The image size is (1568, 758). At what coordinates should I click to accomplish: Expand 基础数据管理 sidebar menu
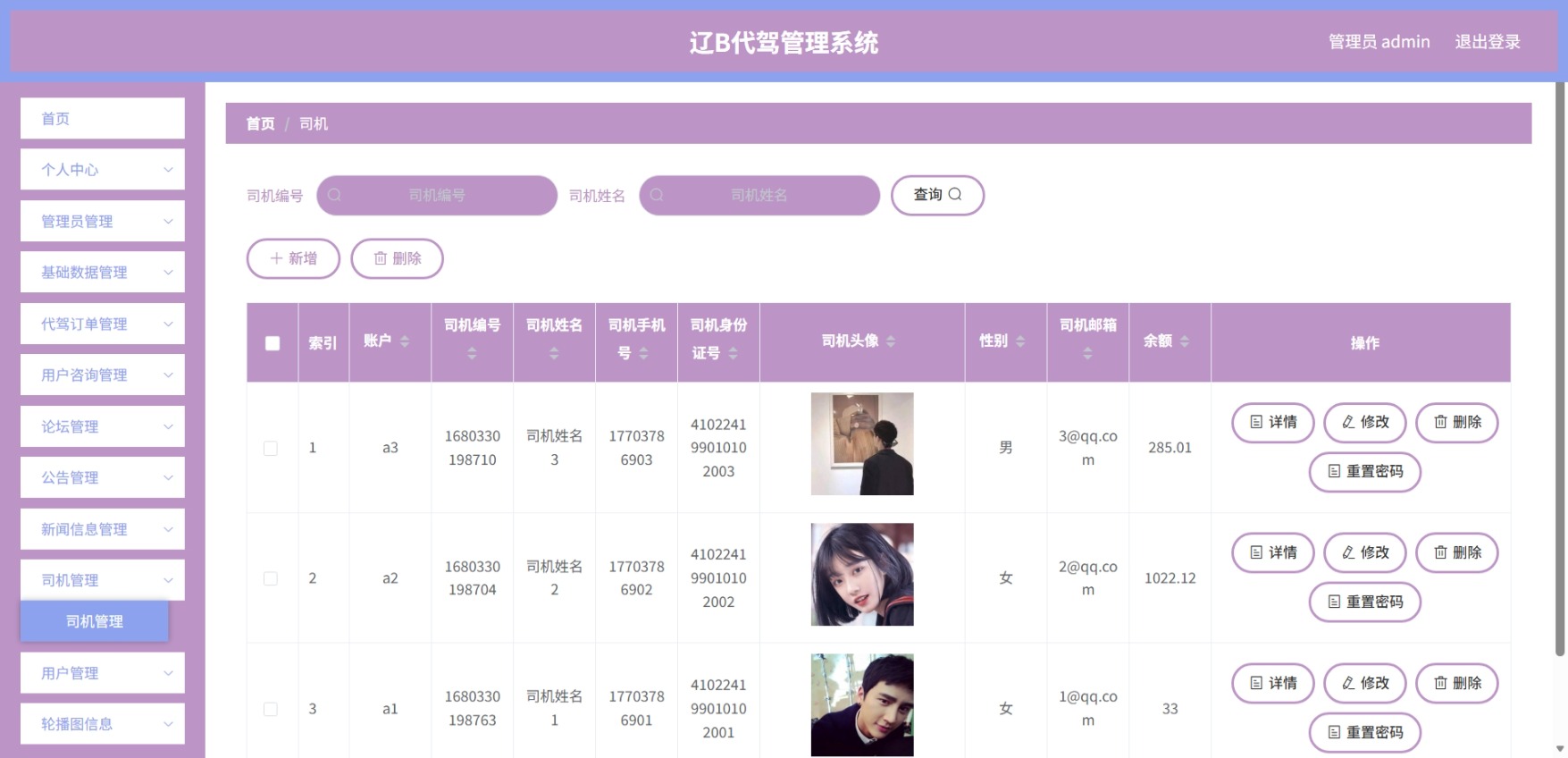point(103,273)
